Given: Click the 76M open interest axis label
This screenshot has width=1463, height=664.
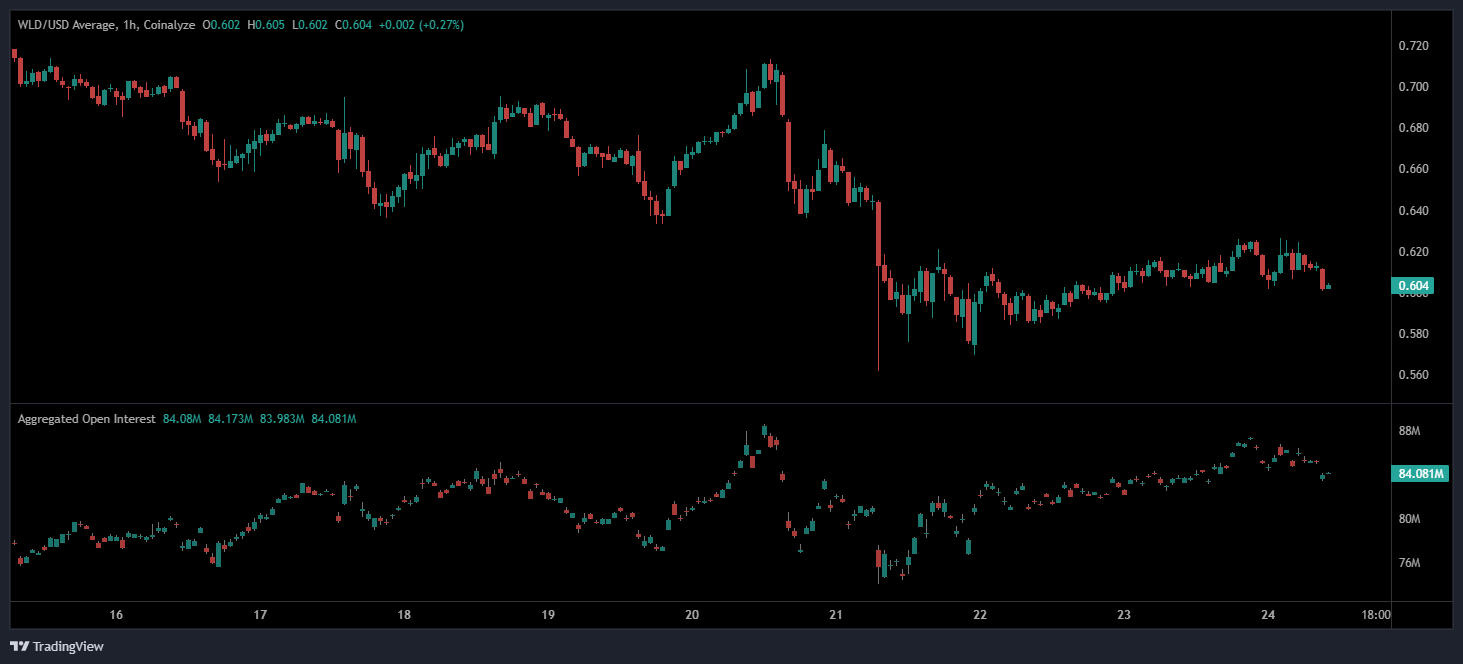Looking at the screenshot, I should tap(1409, 563).
